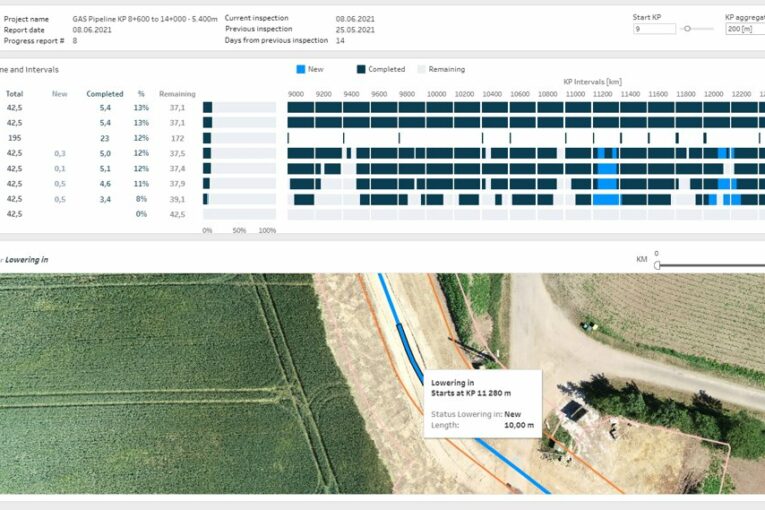This screenshot has width=765, height=510.
Task: Click the 10,00 m length value in tooltip
Action: (x=517, y=425)
